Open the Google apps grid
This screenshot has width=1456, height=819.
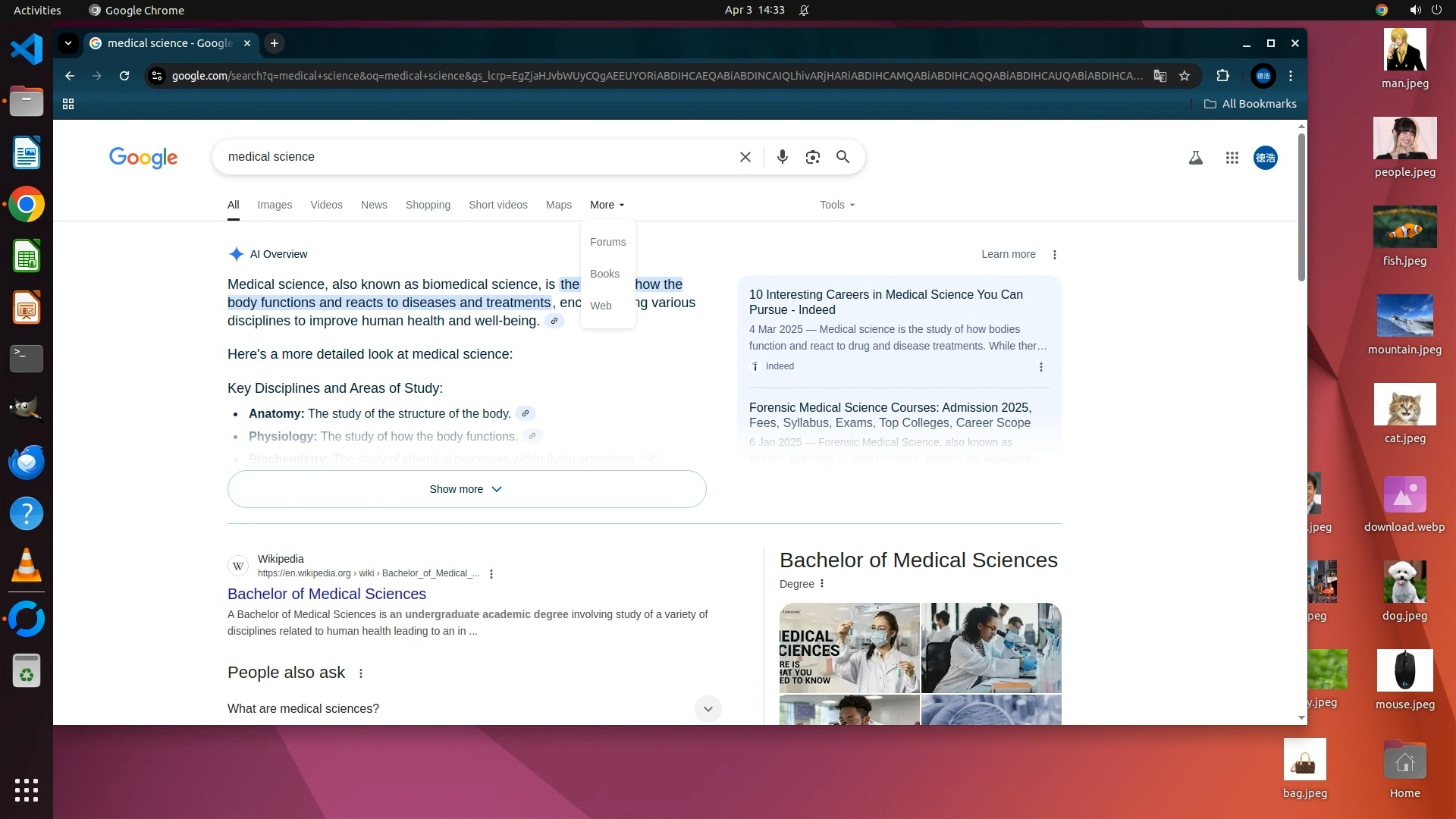pyautogui.click(x=1232, y=158)
